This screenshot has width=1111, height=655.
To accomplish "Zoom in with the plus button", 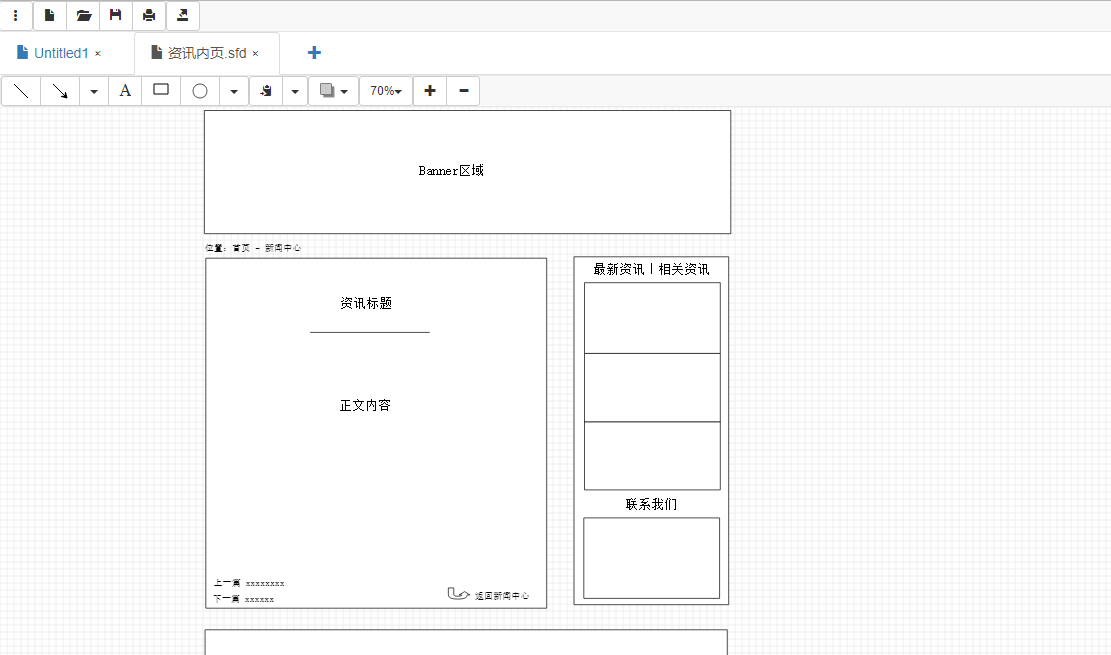I will pyautogui.click(x=429, y=91).
